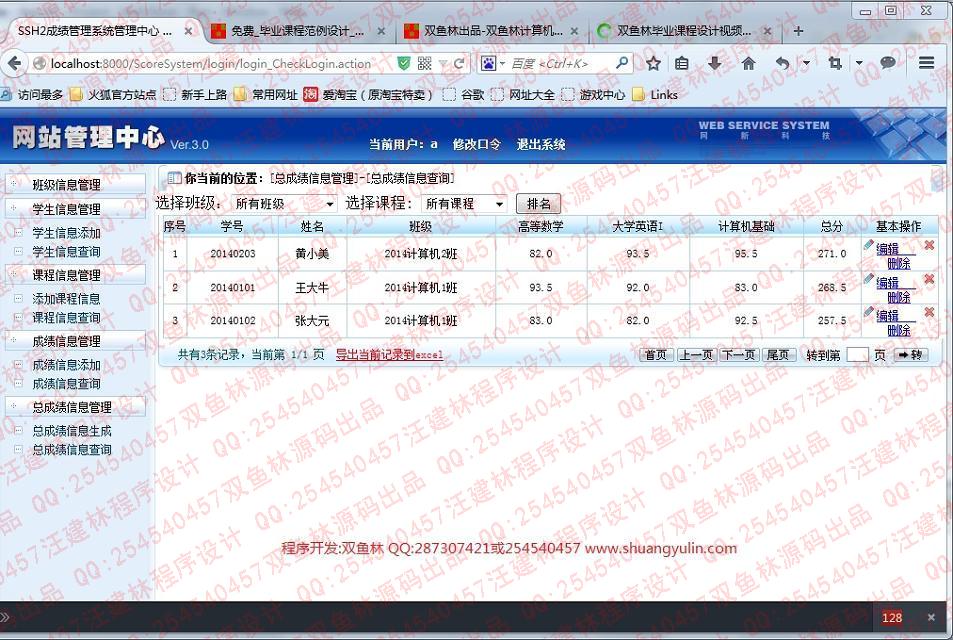953x640 pixels.
Task: Click the red 128 counter badge
Action: 892,618
